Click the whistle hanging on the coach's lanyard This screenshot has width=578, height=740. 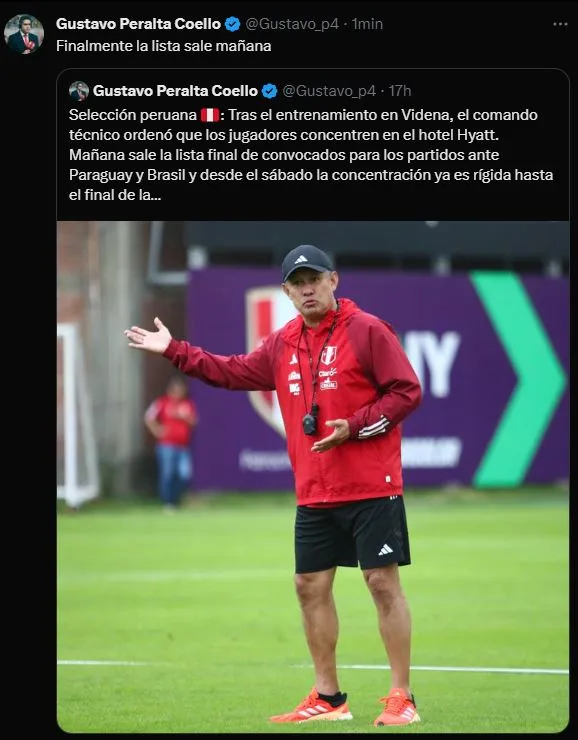click(310, 423)
